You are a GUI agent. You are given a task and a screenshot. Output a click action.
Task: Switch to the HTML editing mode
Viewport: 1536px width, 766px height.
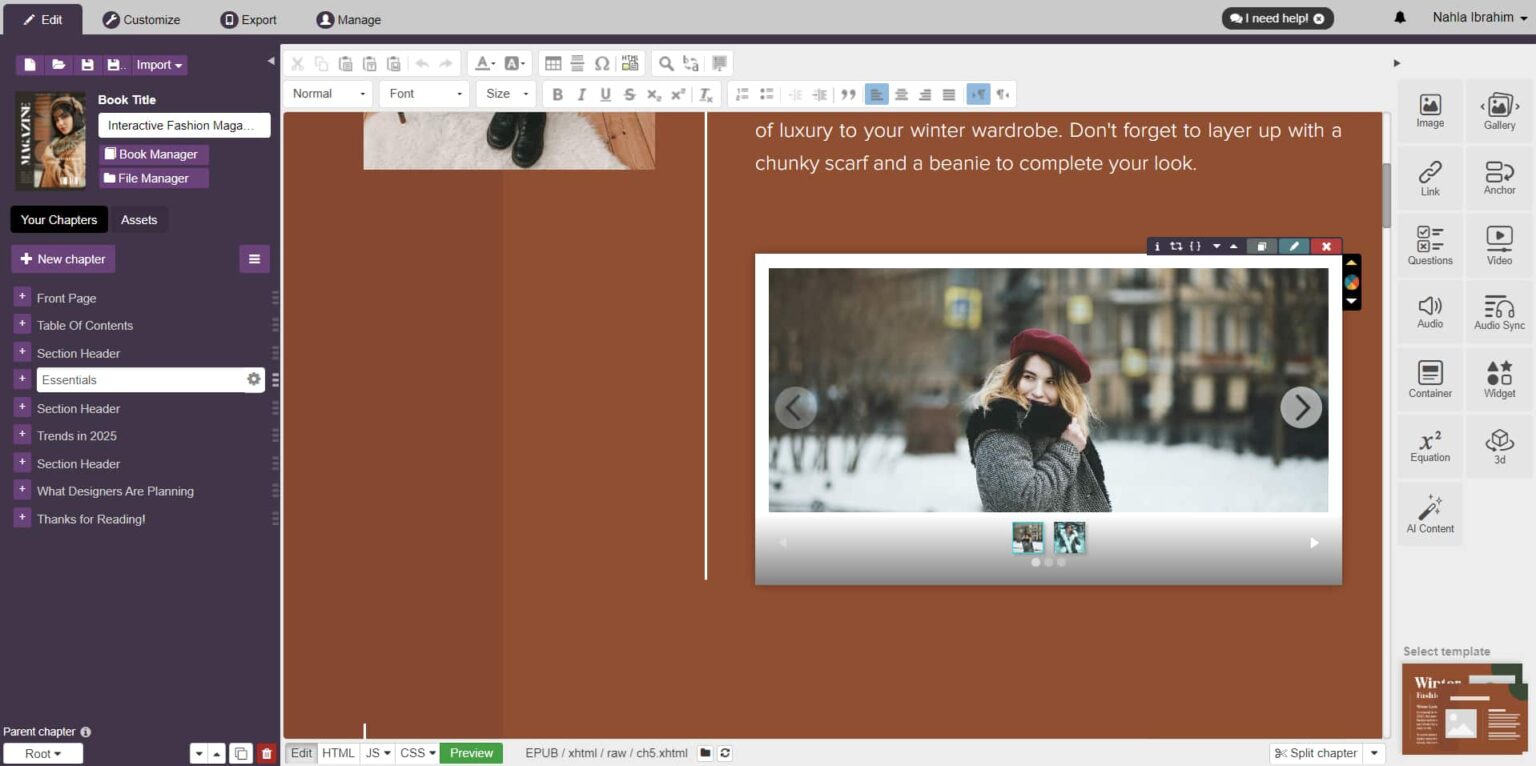click(338, 753)
